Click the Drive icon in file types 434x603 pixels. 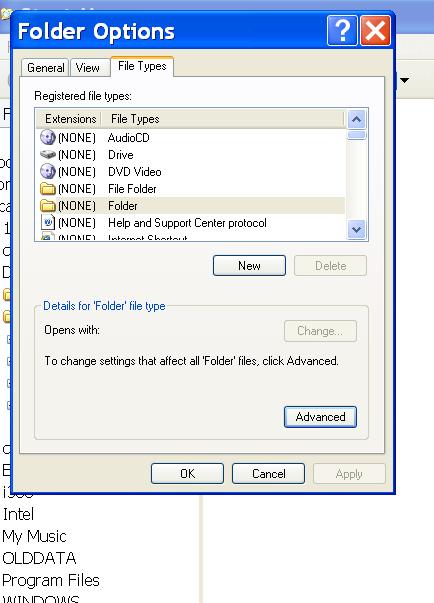[x=48, y=155]
